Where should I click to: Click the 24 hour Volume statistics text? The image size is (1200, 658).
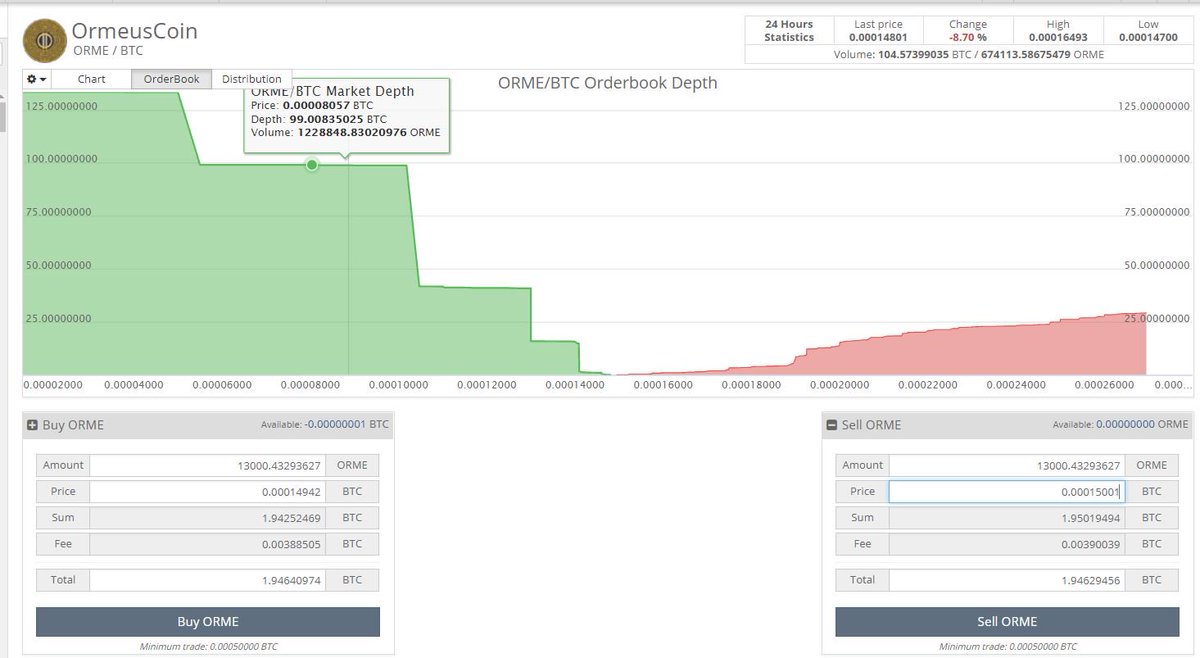[968, 54]
